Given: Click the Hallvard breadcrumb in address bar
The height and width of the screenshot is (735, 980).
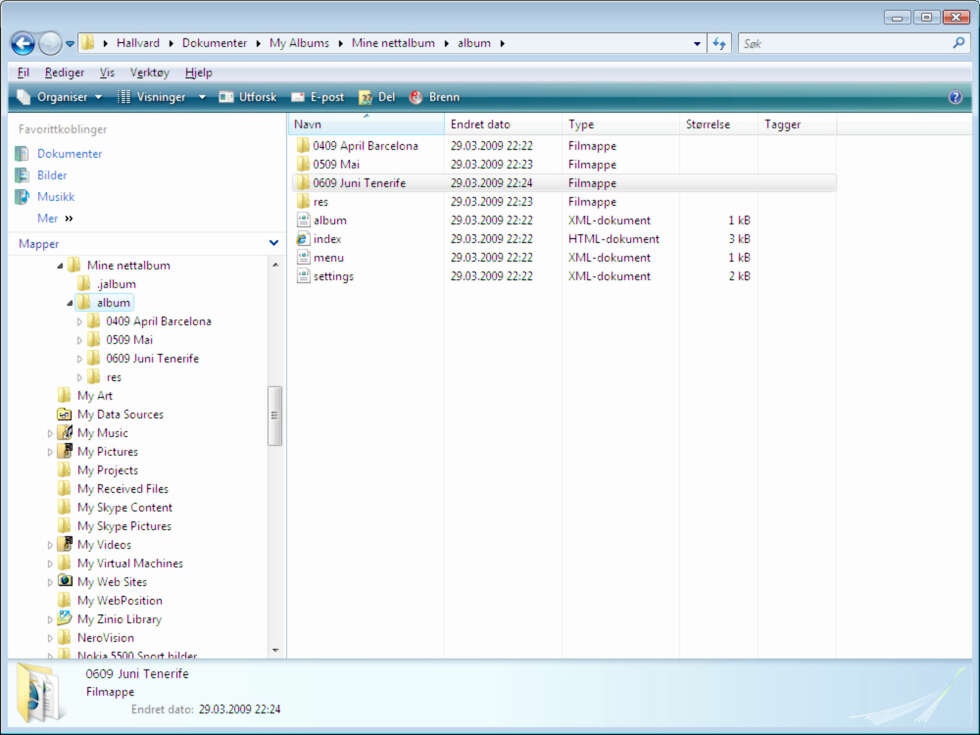Looking at the screenshot, I should 138,43.
